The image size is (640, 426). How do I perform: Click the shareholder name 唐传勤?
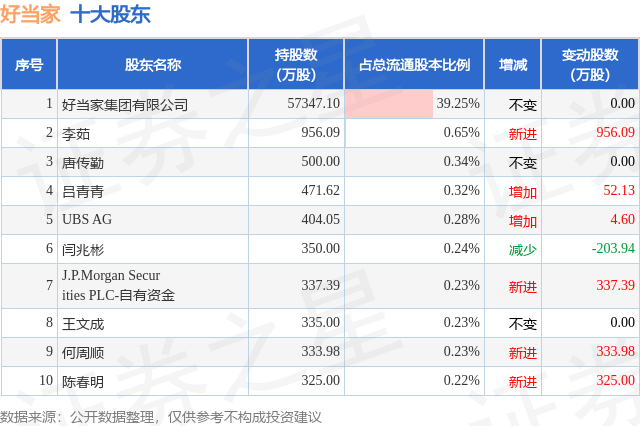(83, 162)
